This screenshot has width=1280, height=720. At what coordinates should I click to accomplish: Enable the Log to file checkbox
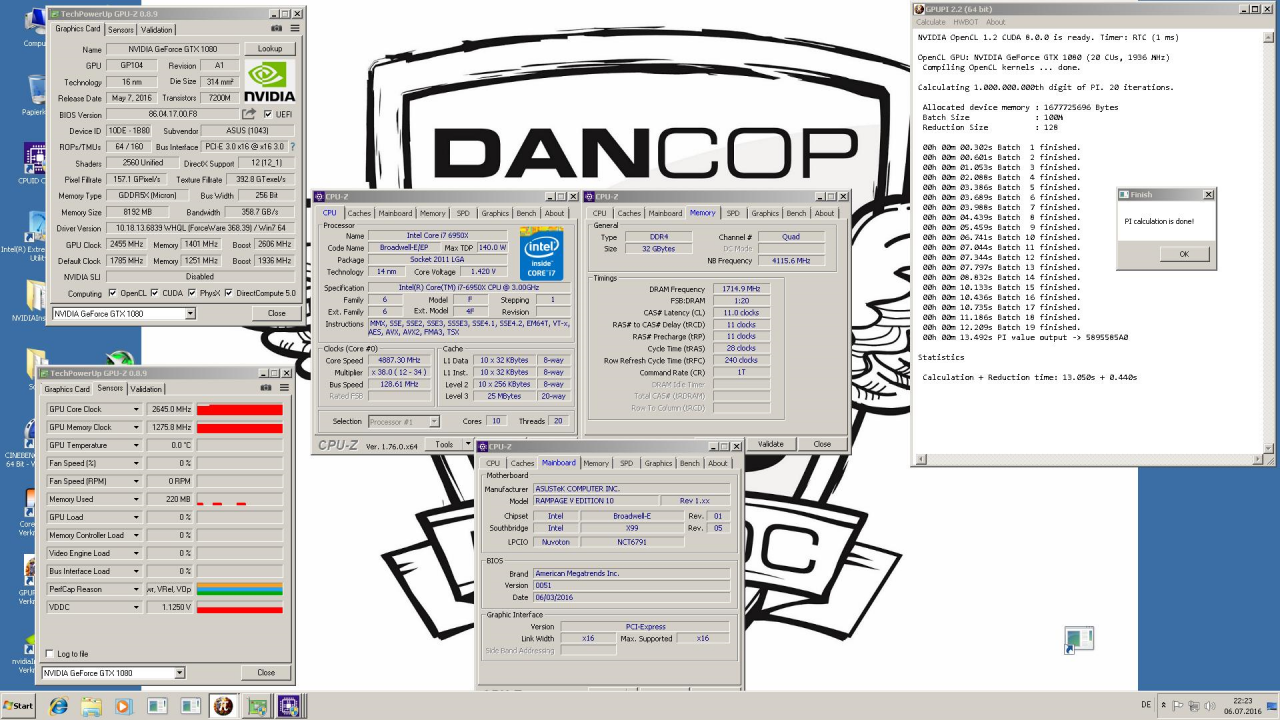(50, 654)
